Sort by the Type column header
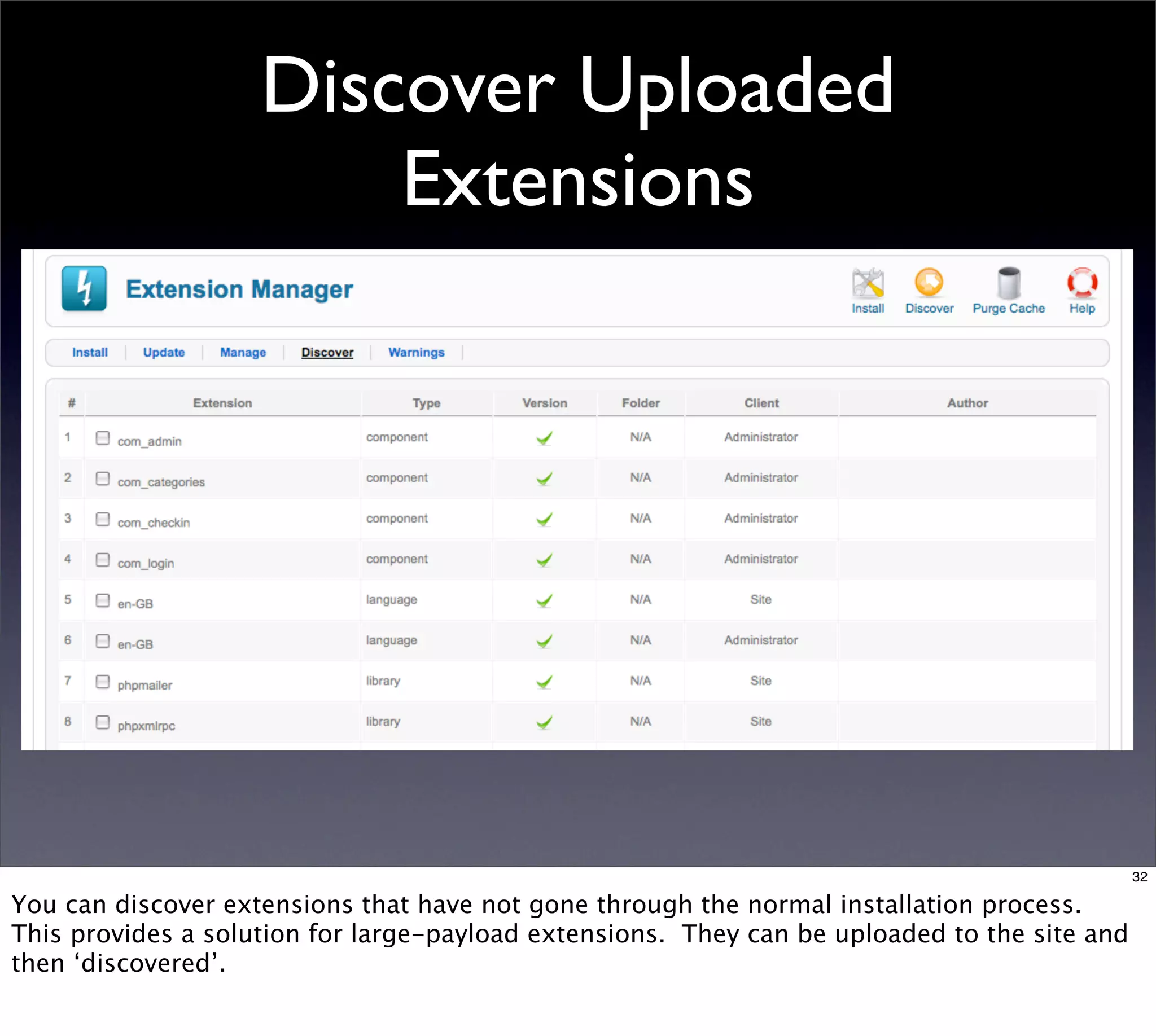This screenshot has width=1156, height=1036. tap(427, 403)
